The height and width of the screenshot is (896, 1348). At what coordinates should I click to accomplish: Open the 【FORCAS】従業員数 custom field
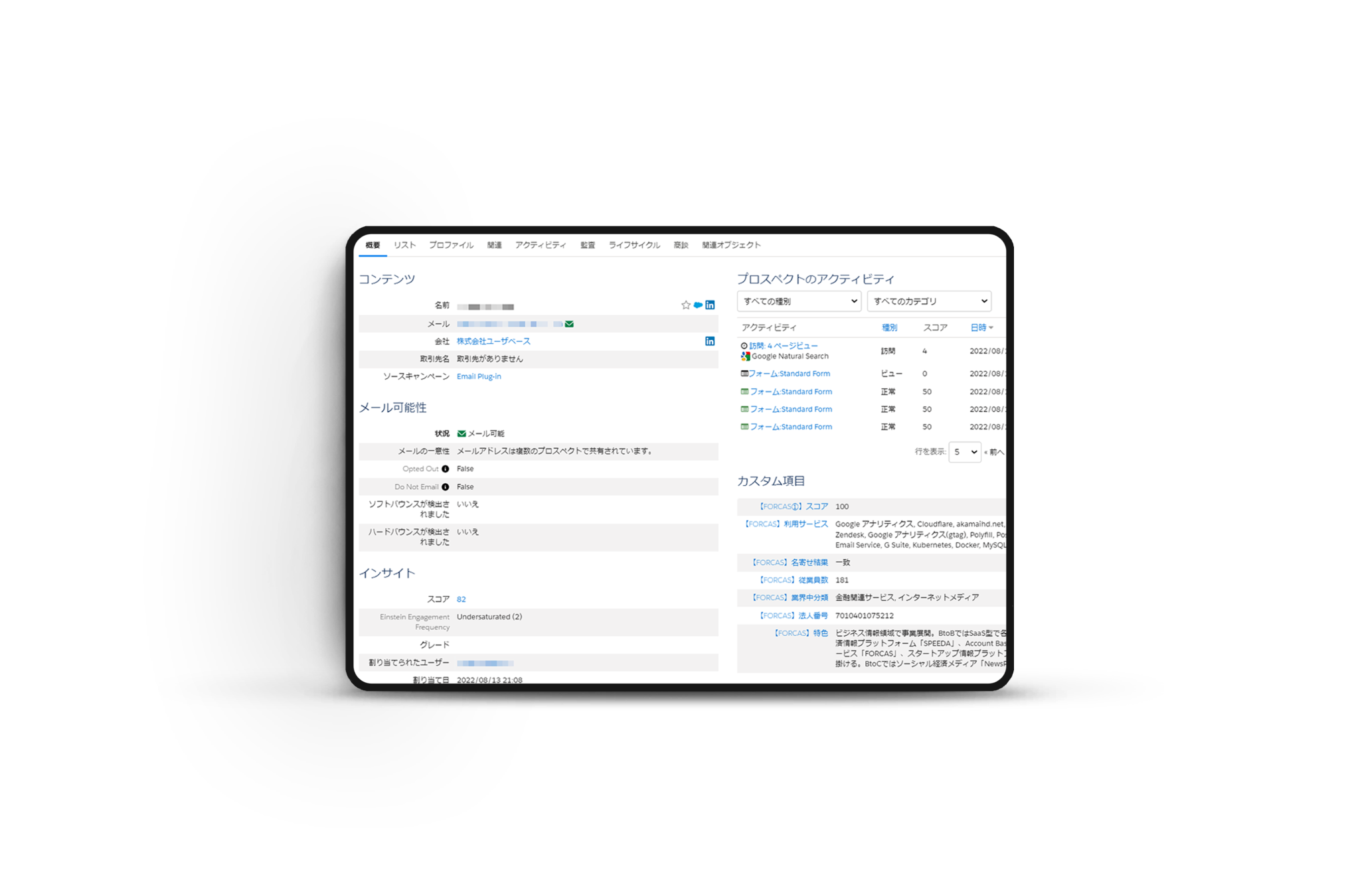point(792,580)
